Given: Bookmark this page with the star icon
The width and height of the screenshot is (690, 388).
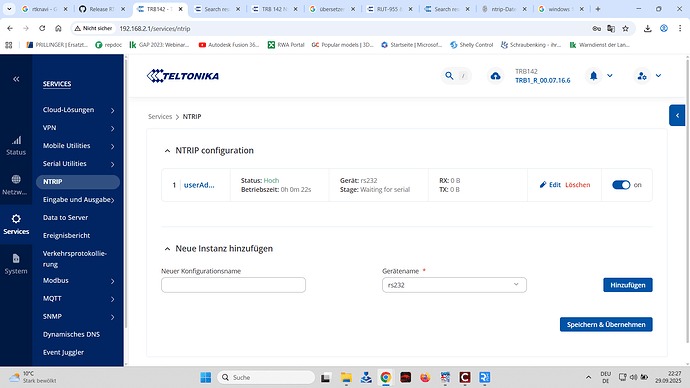Looking at the screenshot, I should pos(625,29).
